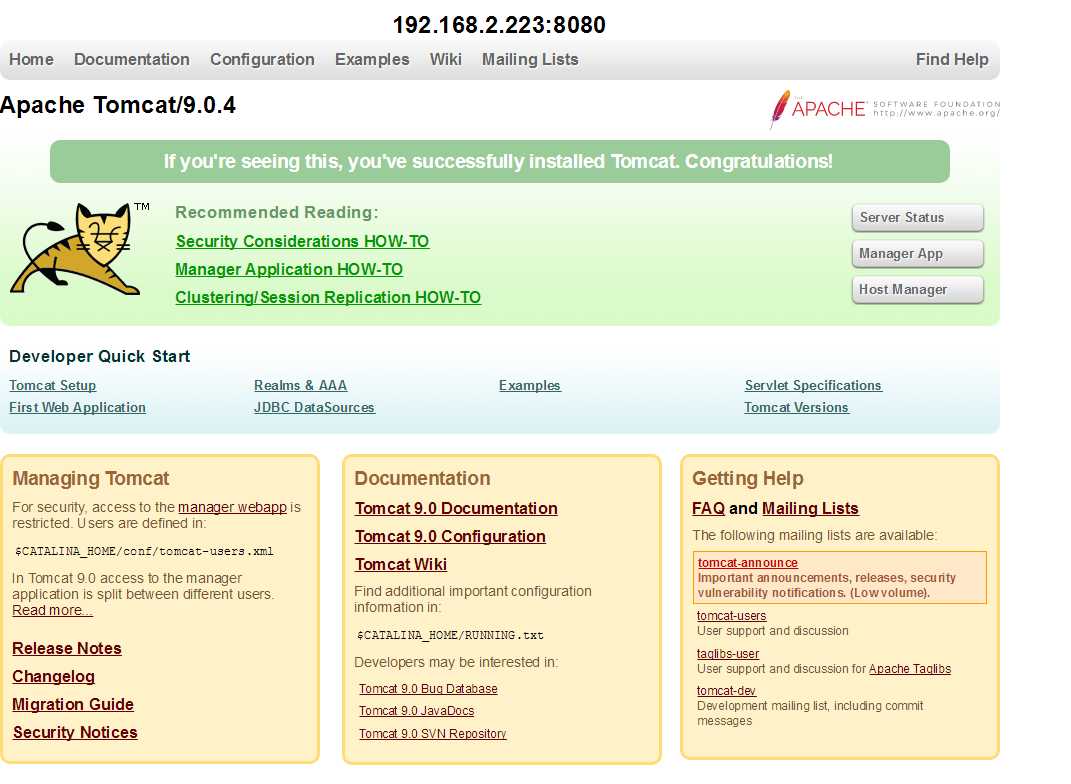Open the Release Notes link
Screen dimensions: 1071x784
pos(67,648)
